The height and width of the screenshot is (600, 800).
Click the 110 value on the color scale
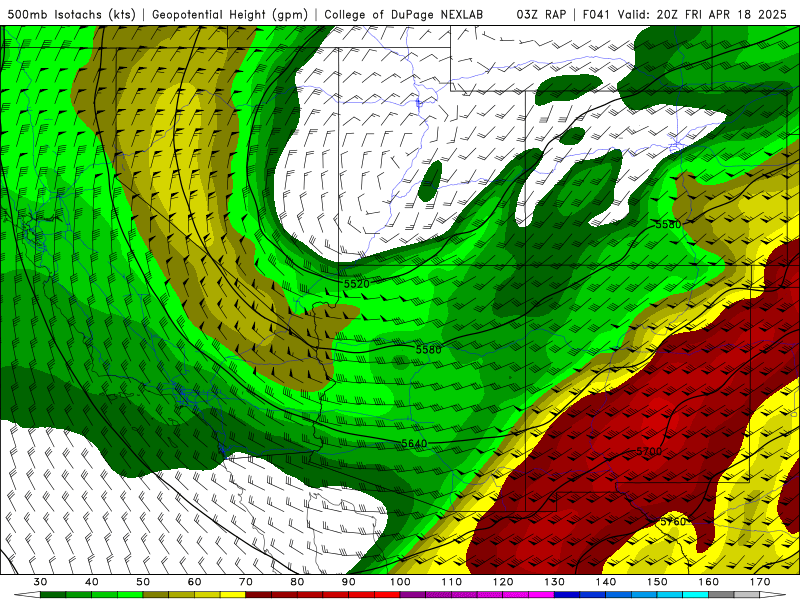pos(452,582)
